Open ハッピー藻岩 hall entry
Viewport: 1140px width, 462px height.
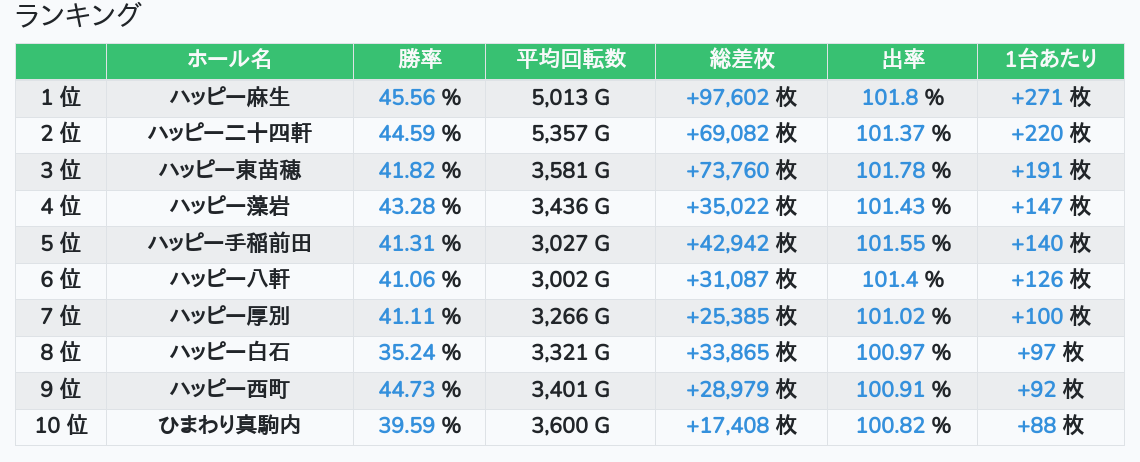230,207
